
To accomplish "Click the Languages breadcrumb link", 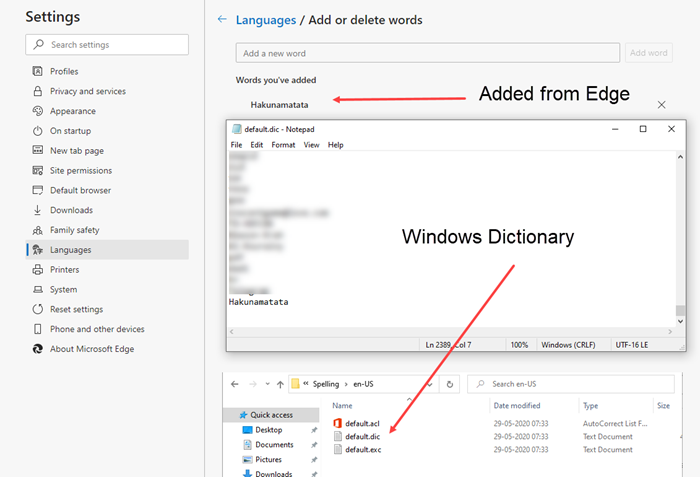I will 266,20.
